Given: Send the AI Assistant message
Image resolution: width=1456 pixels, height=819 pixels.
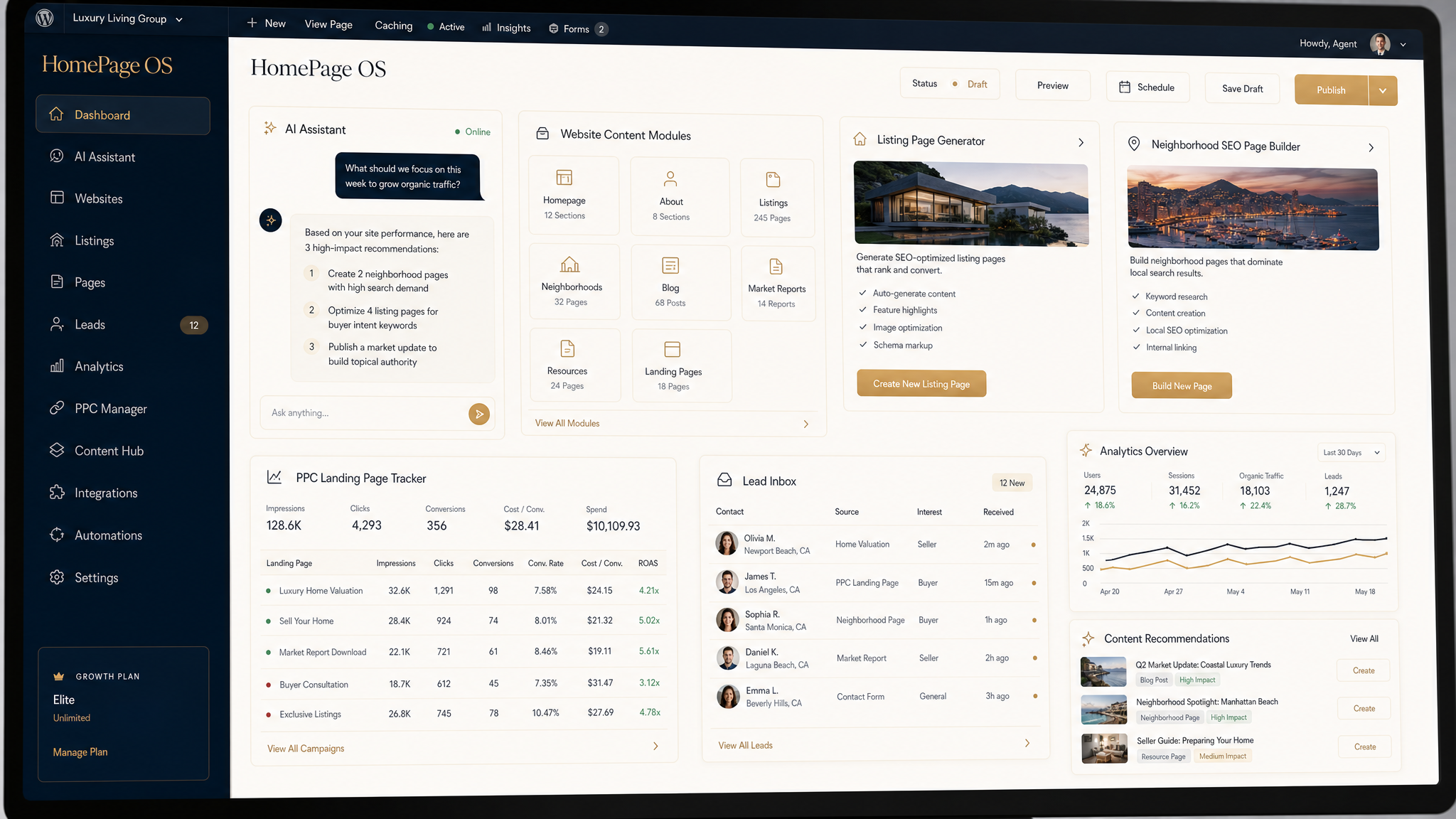Looking at the screenshot, I should [479, 414].
